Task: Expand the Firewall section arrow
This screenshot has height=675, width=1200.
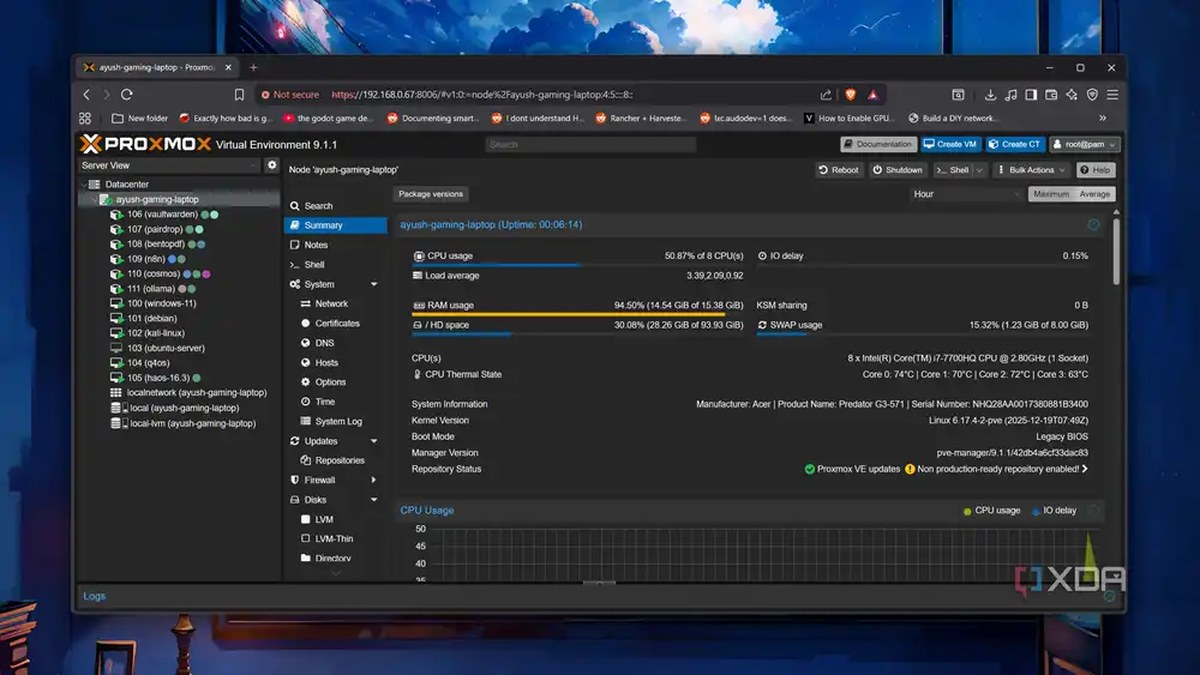Action: (x=374, y=480)
